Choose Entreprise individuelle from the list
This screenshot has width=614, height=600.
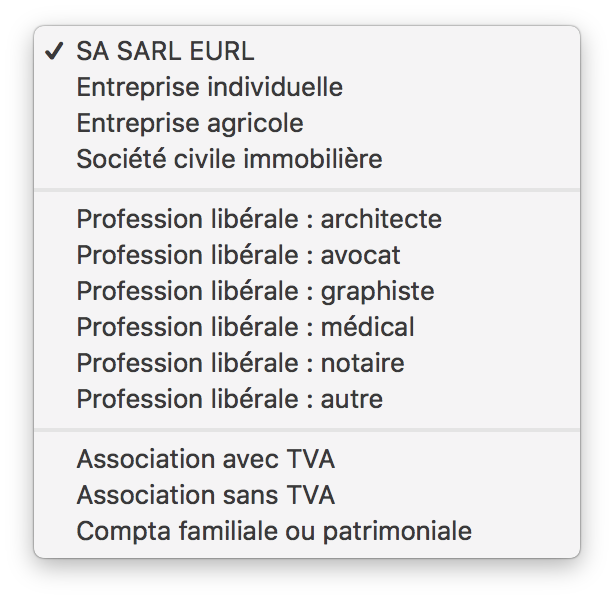pos(307,87)
